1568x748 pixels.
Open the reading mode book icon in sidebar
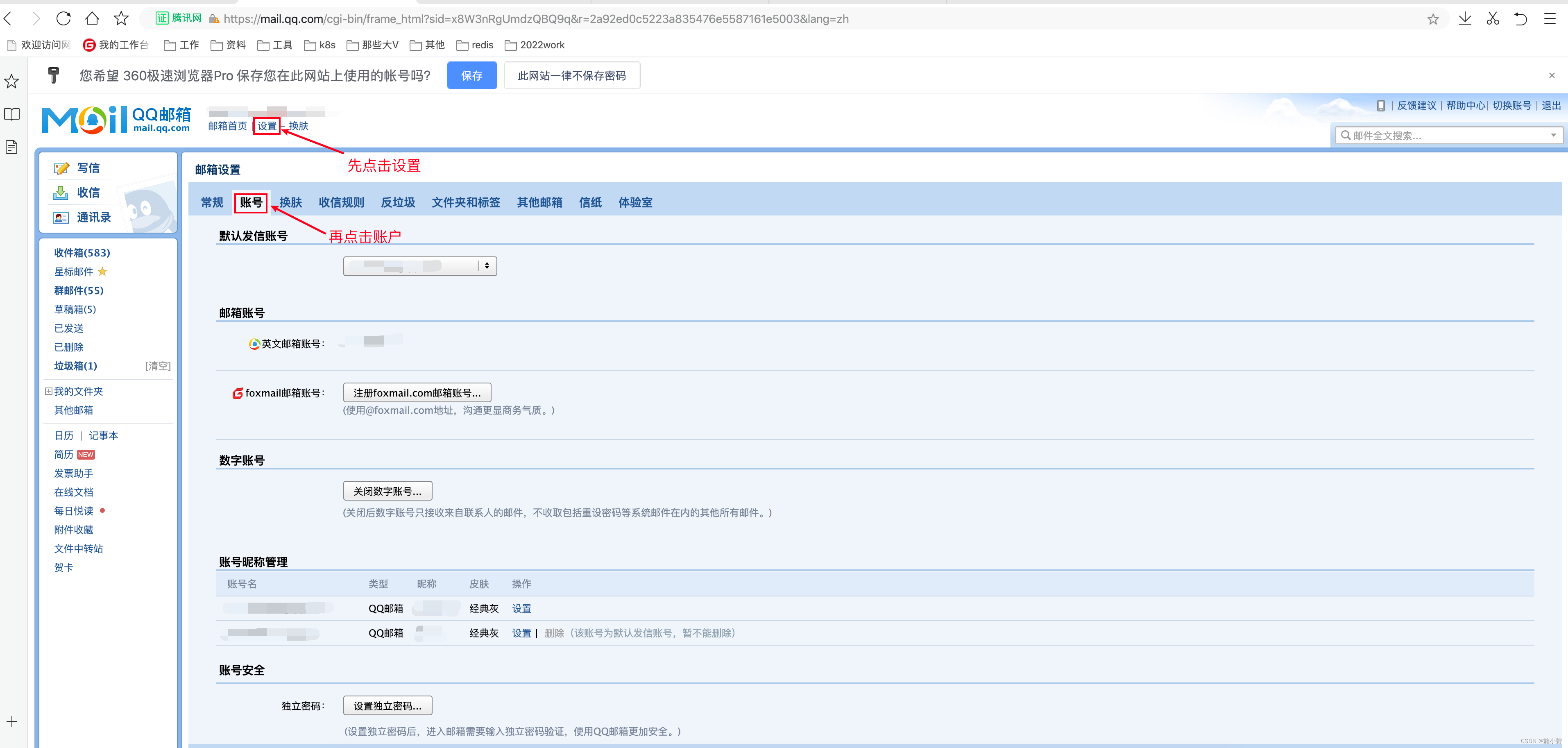click(x=11, y=114)
